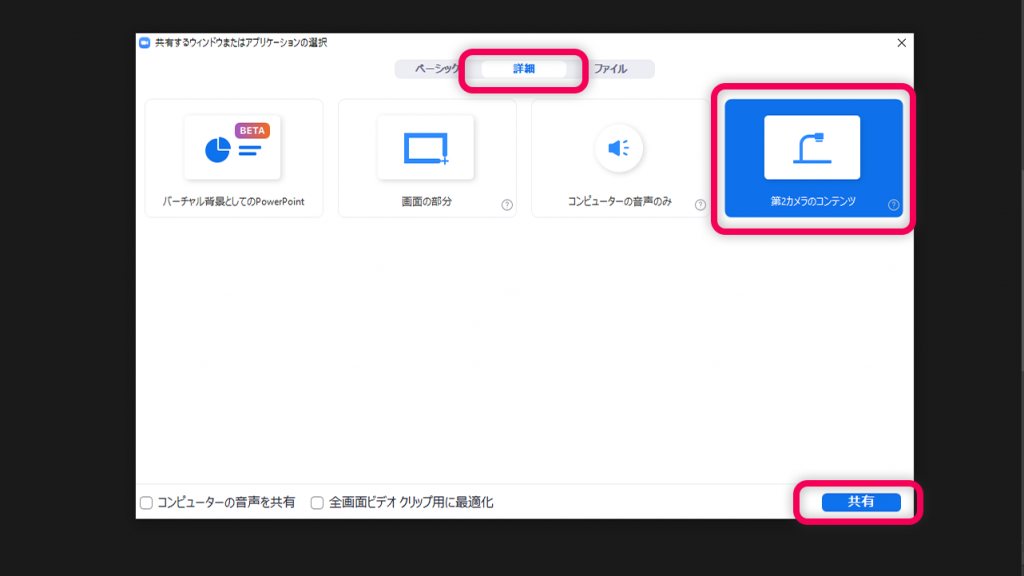Choose the 画面の部分 screen portion option

pos(427,158)
